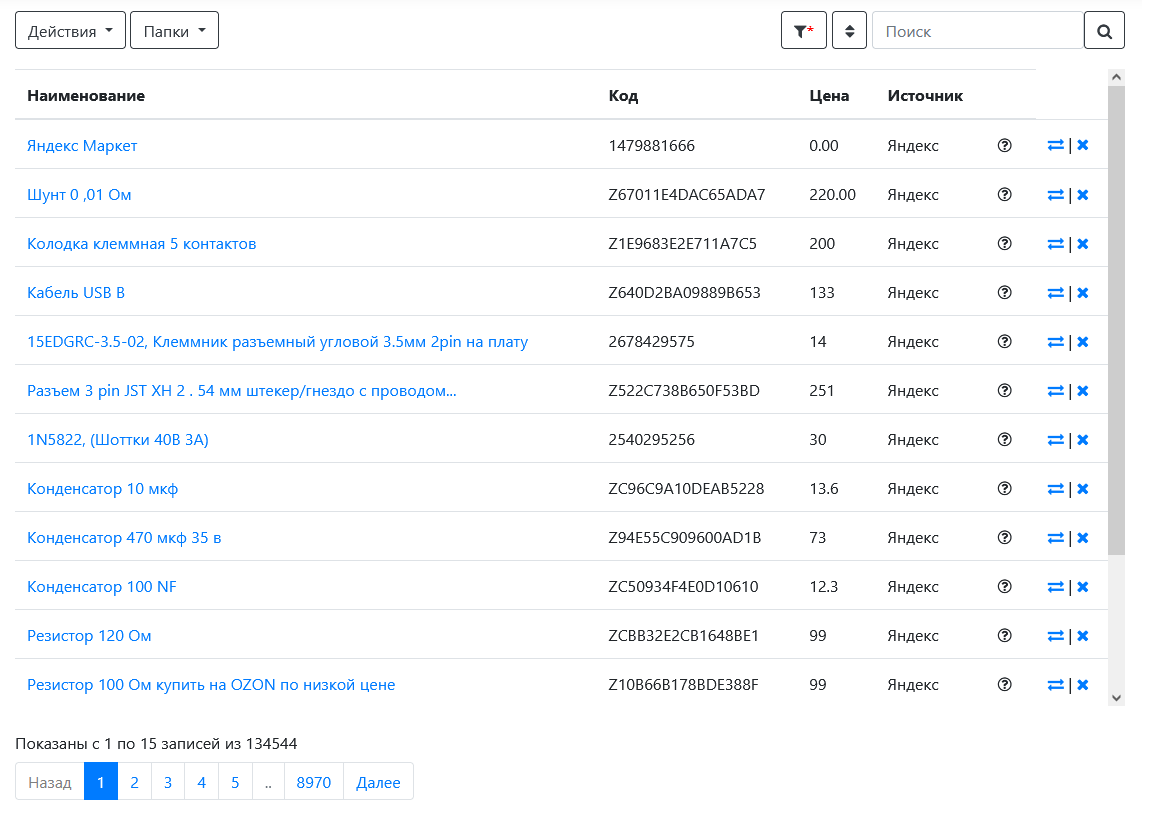Select current page 1 in pagination

101,782
